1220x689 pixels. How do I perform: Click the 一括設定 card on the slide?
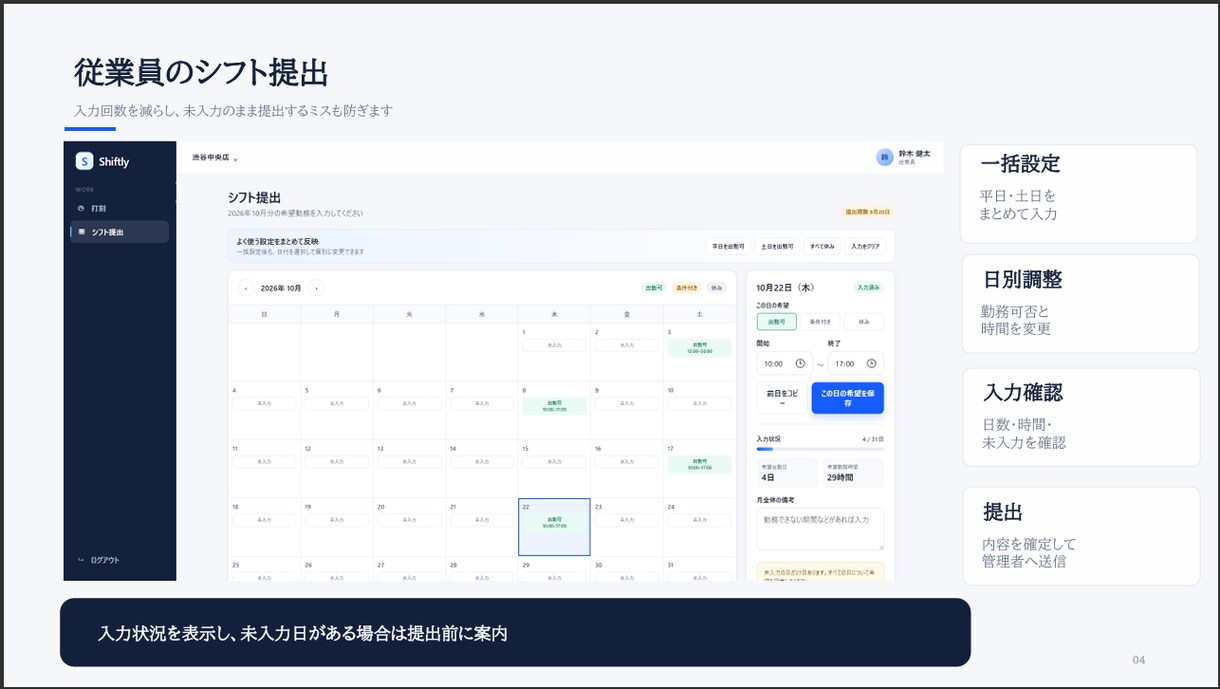(x=1079, y=194)
